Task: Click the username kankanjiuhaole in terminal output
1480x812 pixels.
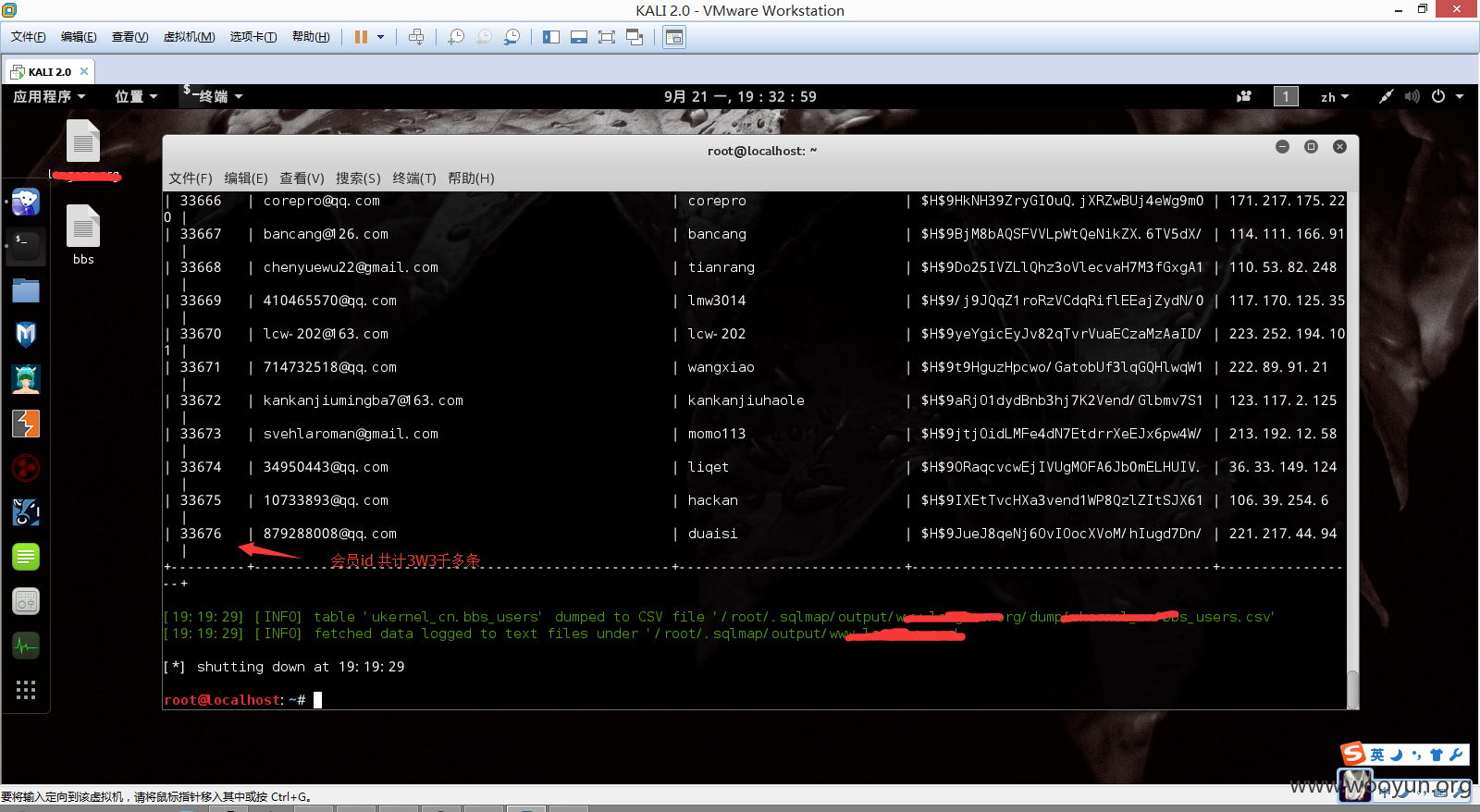Action: (746, 400)
